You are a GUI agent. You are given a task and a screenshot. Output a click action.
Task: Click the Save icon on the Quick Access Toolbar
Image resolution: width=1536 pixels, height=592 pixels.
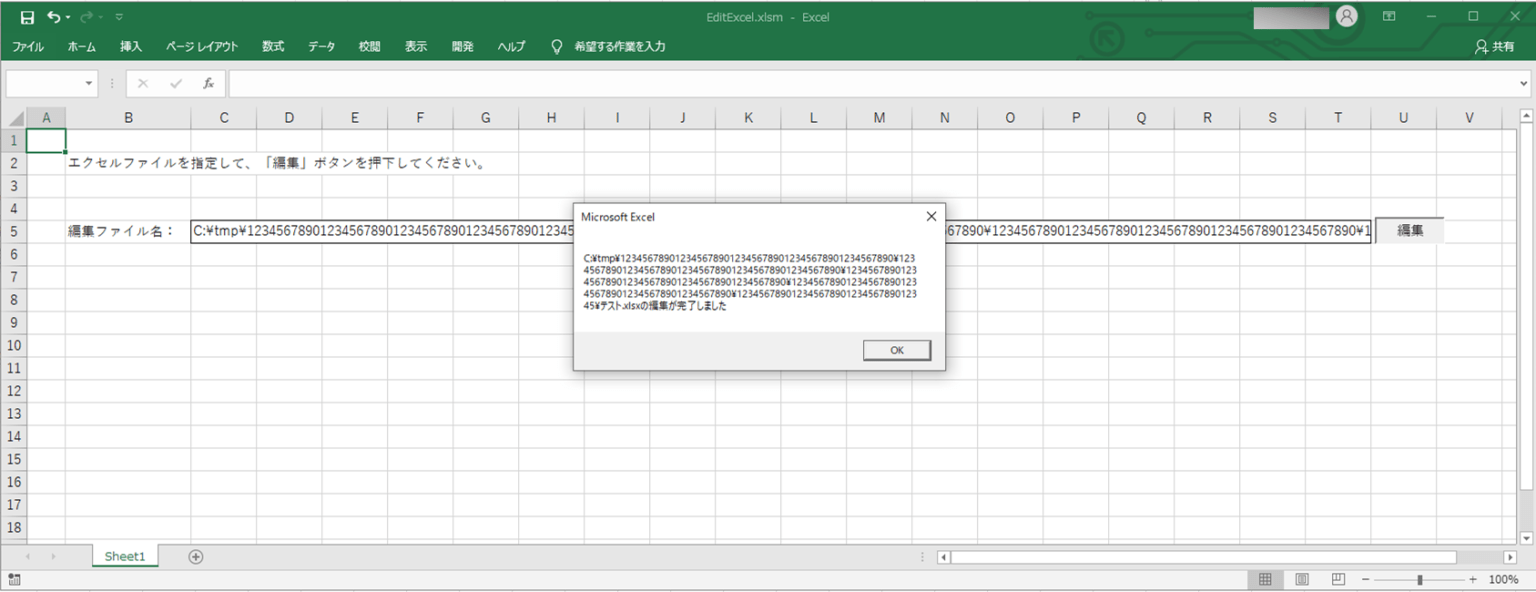(27, 17)
